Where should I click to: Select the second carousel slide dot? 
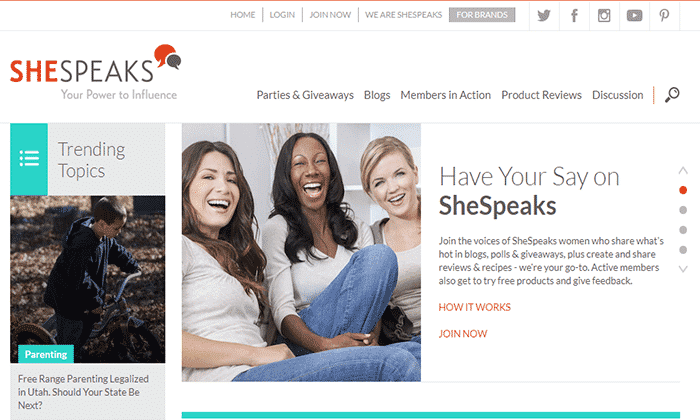point(683,210)
